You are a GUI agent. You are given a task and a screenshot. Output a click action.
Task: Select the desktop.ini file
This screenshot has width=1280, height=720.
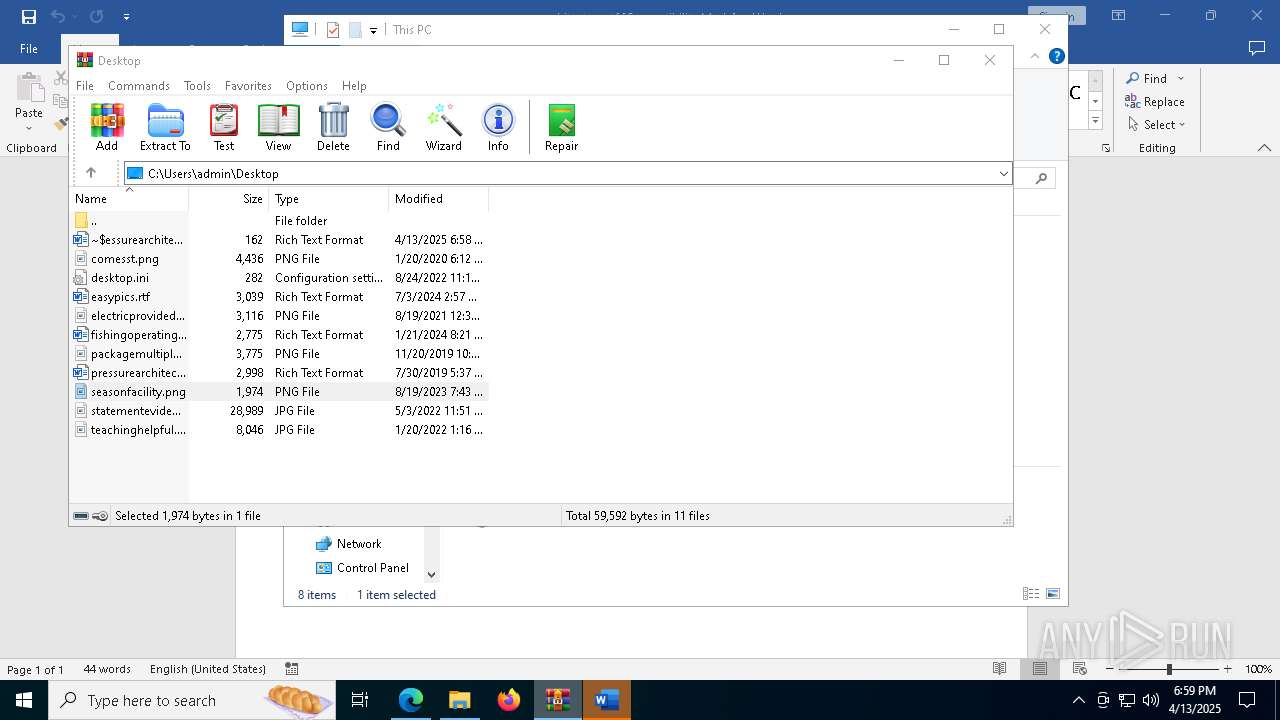point(280,278)
